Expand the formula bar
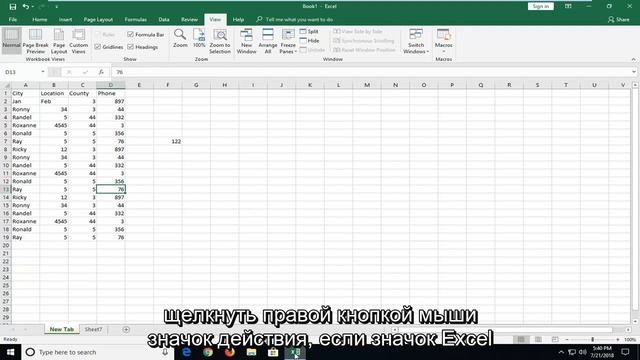Image resolution: width=640 pixels, height=360 pixels. point(633,72)
